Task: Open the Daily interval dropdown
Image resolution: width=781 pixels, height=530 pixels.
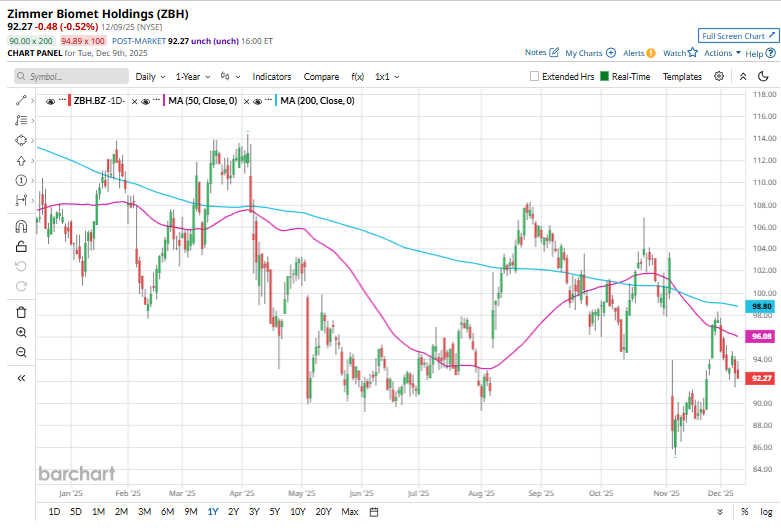Action: tap(150, 76)
